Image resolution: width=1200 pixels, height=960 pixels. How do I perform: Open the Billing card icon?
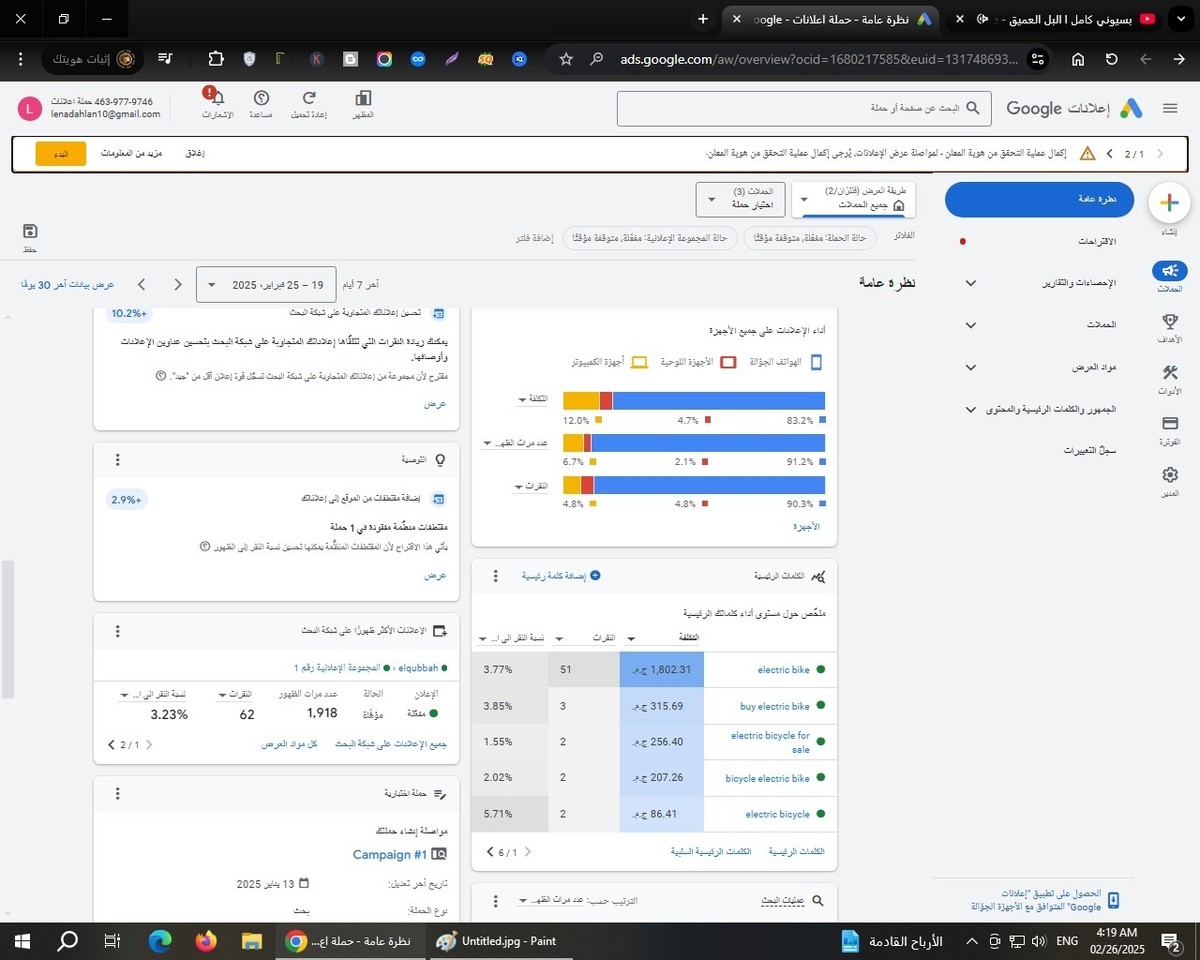coord(1169,425)
